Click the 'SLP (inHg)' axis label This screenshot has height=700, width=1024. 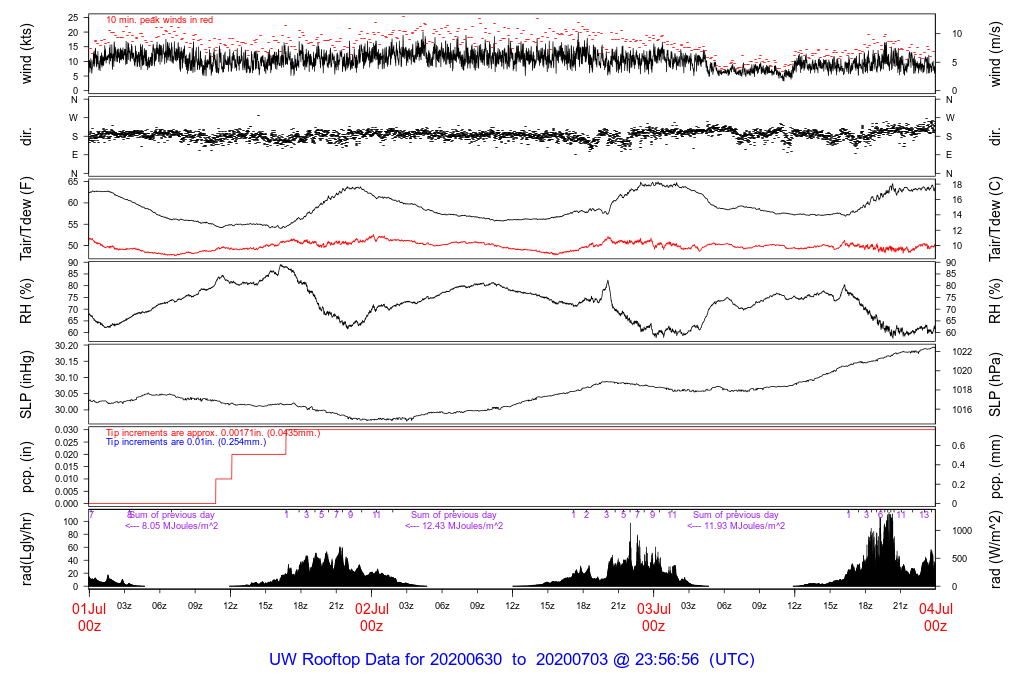(26, 384)
